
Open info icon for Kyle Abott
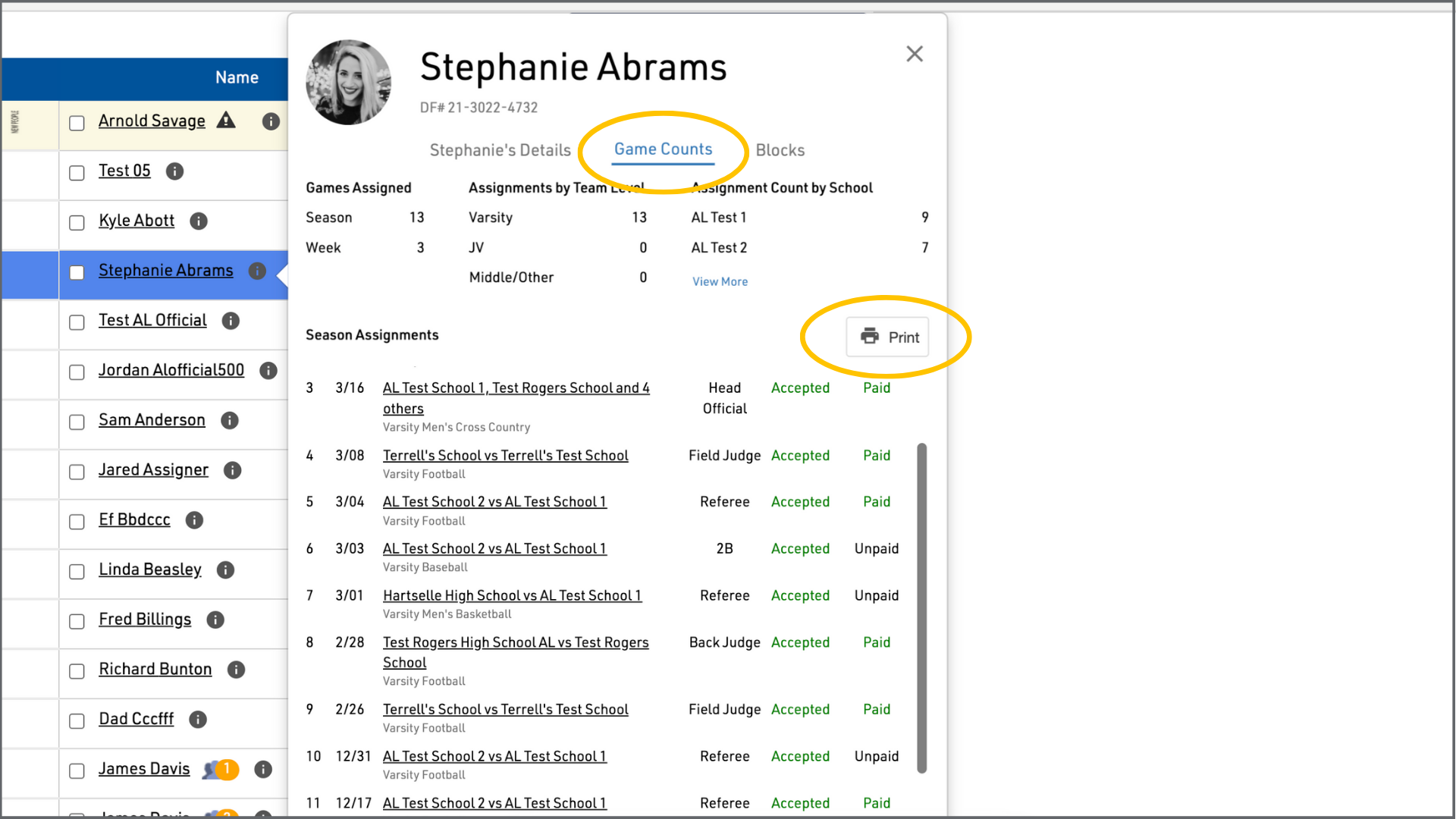[199, 221]
